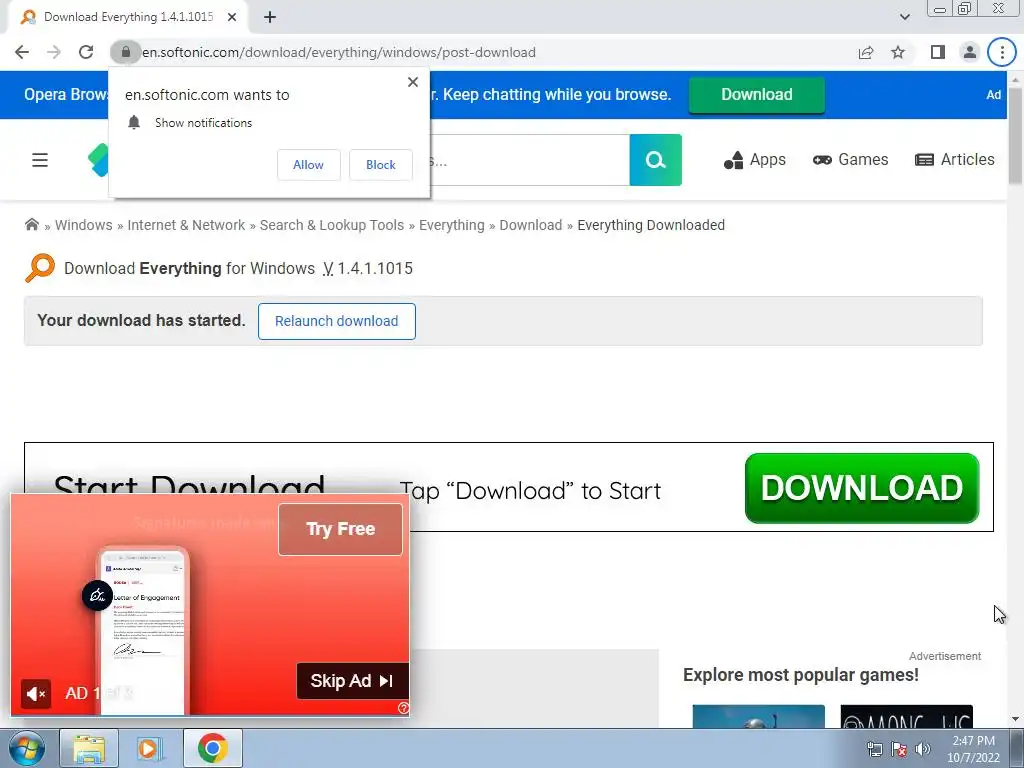Click the green Download button in Opera banner

(x=756, y=95)
